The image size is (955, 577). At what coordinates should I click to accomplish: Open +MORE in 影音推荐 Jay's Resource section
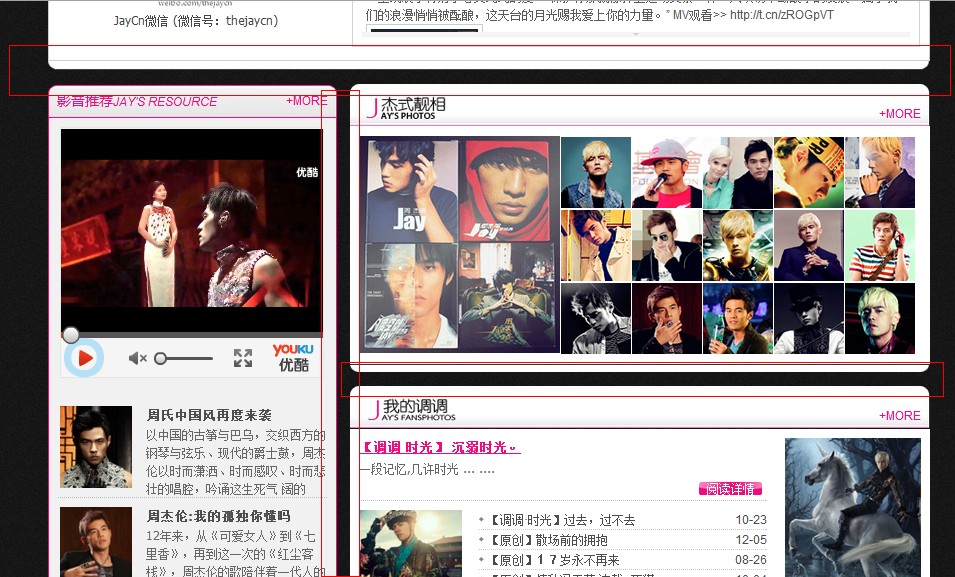tap(307, 101)
